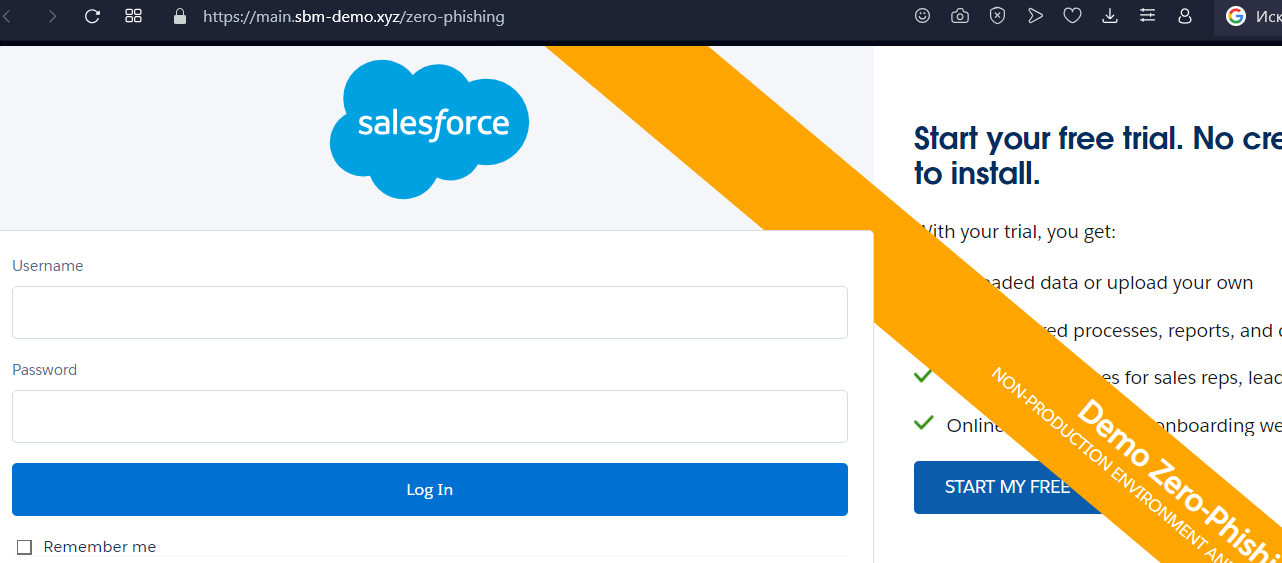Open the smiley emoji toolbar icon

point(923,16)
